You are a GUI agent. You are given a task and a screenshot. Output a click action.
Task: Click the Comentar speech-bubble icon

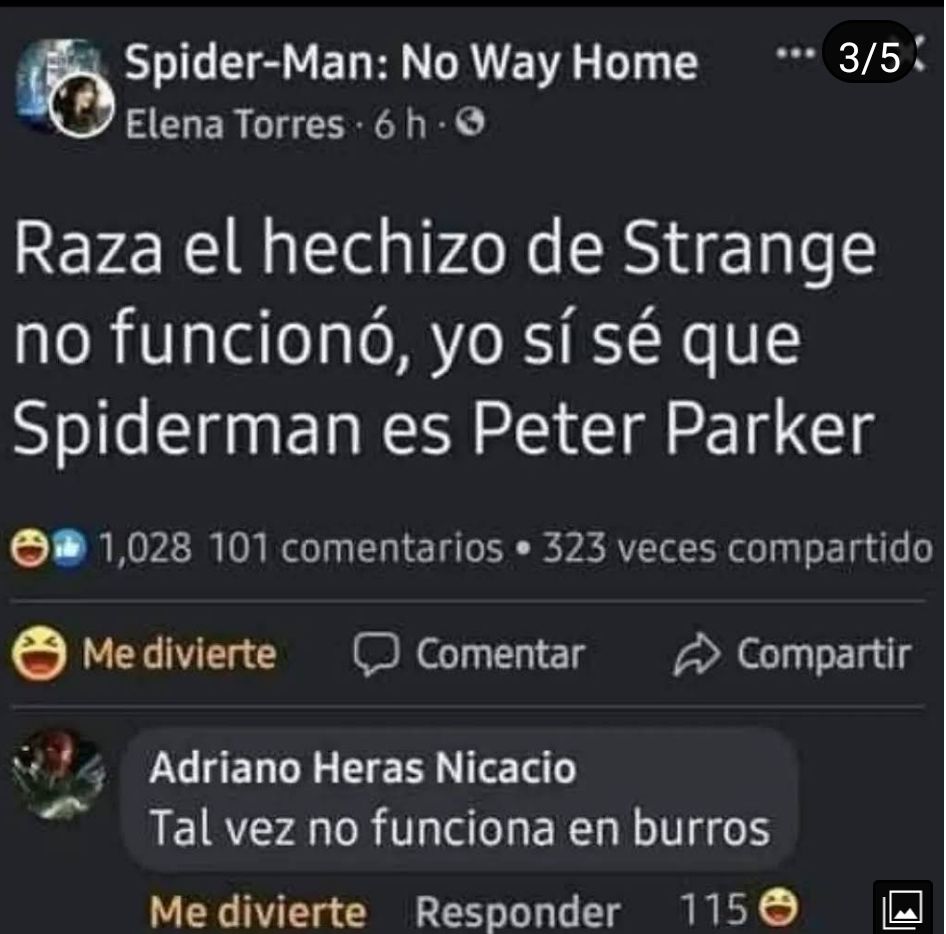[376, 654]
